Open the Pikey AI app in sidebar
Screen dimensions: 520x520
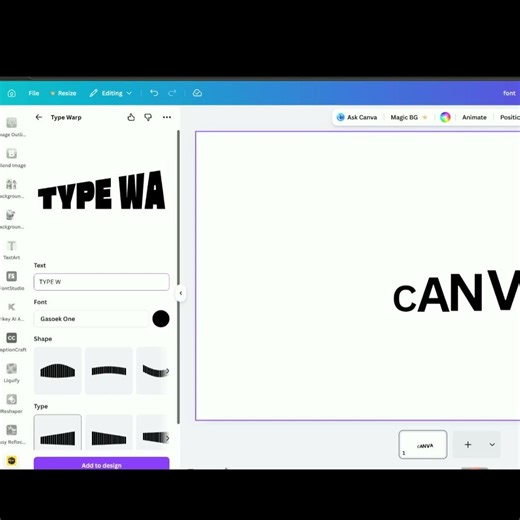pos(12,311)
